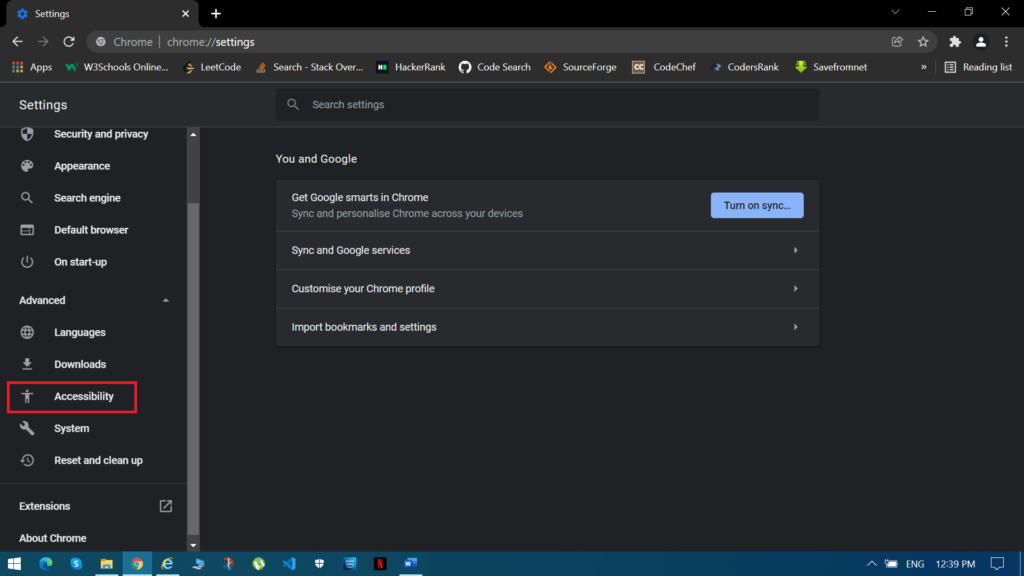This screenshot has width=1024, height=576.
Task: Click the share page icon in address bar
Action: point(897,42)
